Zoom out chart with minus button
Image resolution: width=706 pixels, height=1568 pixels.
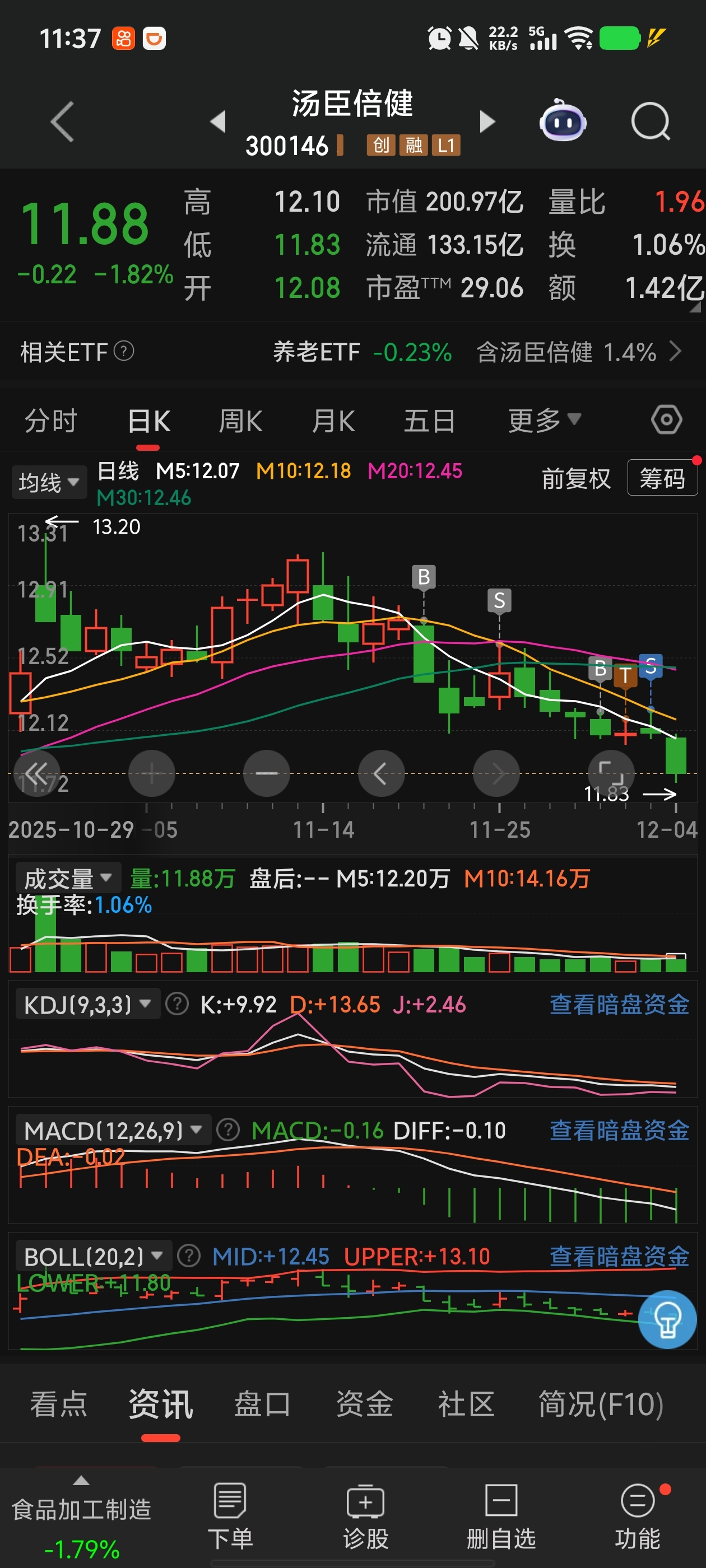(266, 774)
